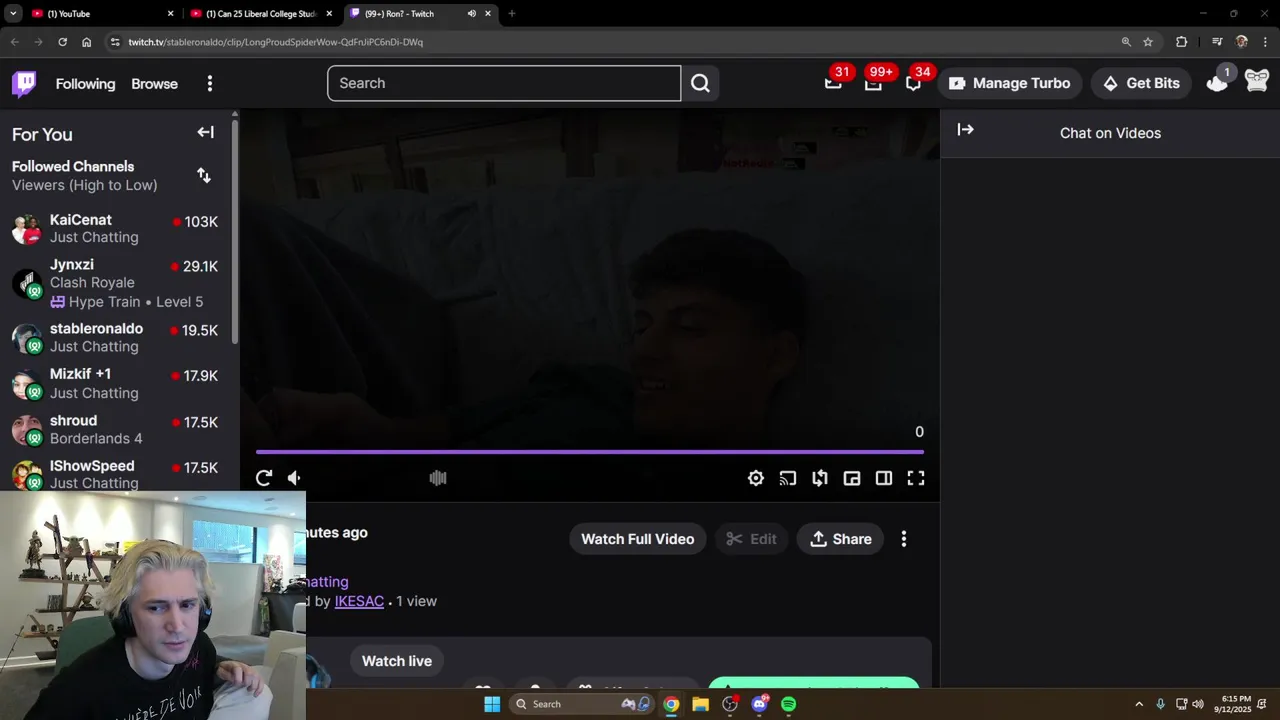The width and height of the screenshot is (1280, 720).
Task: Focus the Twitch search field
Action: (504, 83)
